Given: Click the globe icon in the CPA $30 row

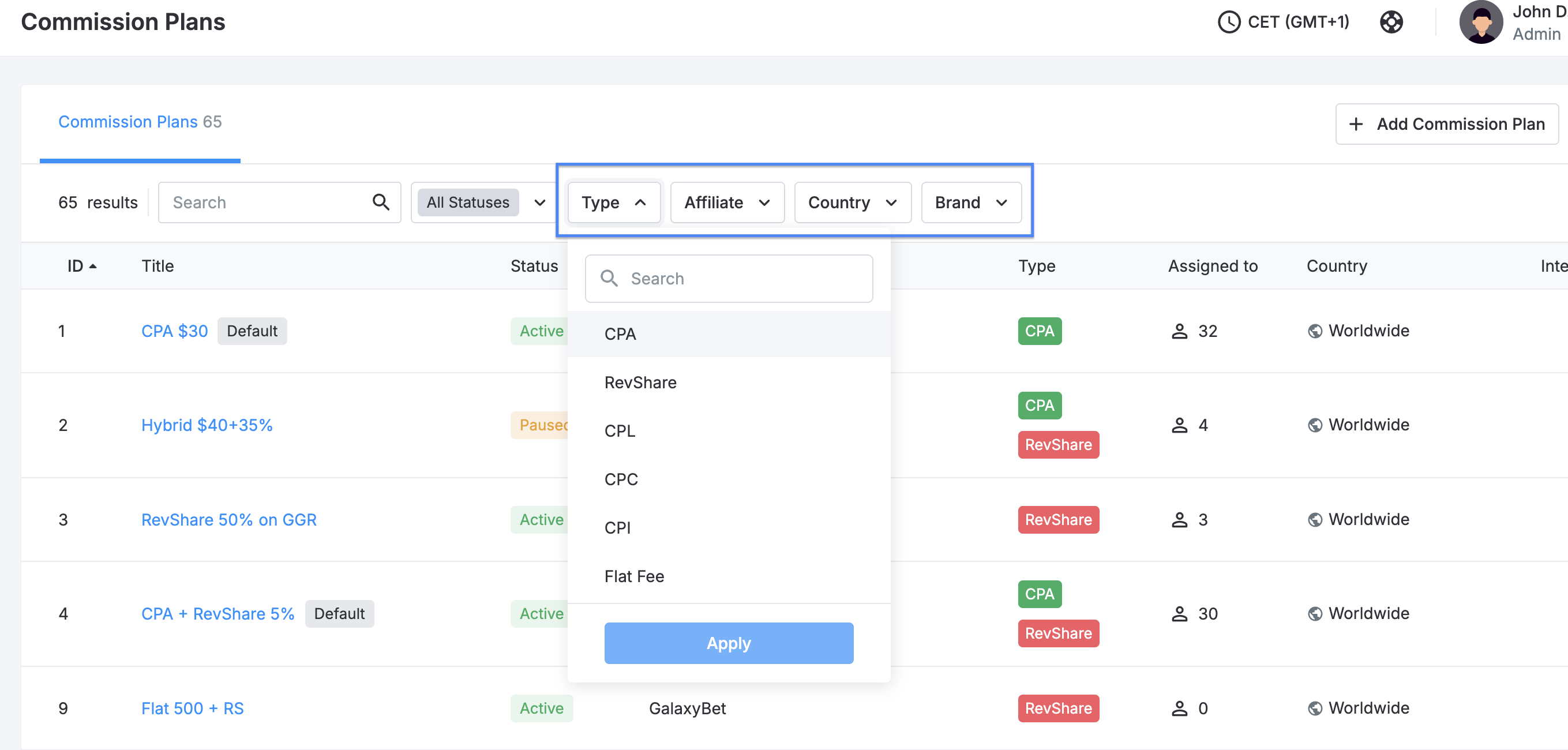Looking at the screenshot, I should point(1315,331).
